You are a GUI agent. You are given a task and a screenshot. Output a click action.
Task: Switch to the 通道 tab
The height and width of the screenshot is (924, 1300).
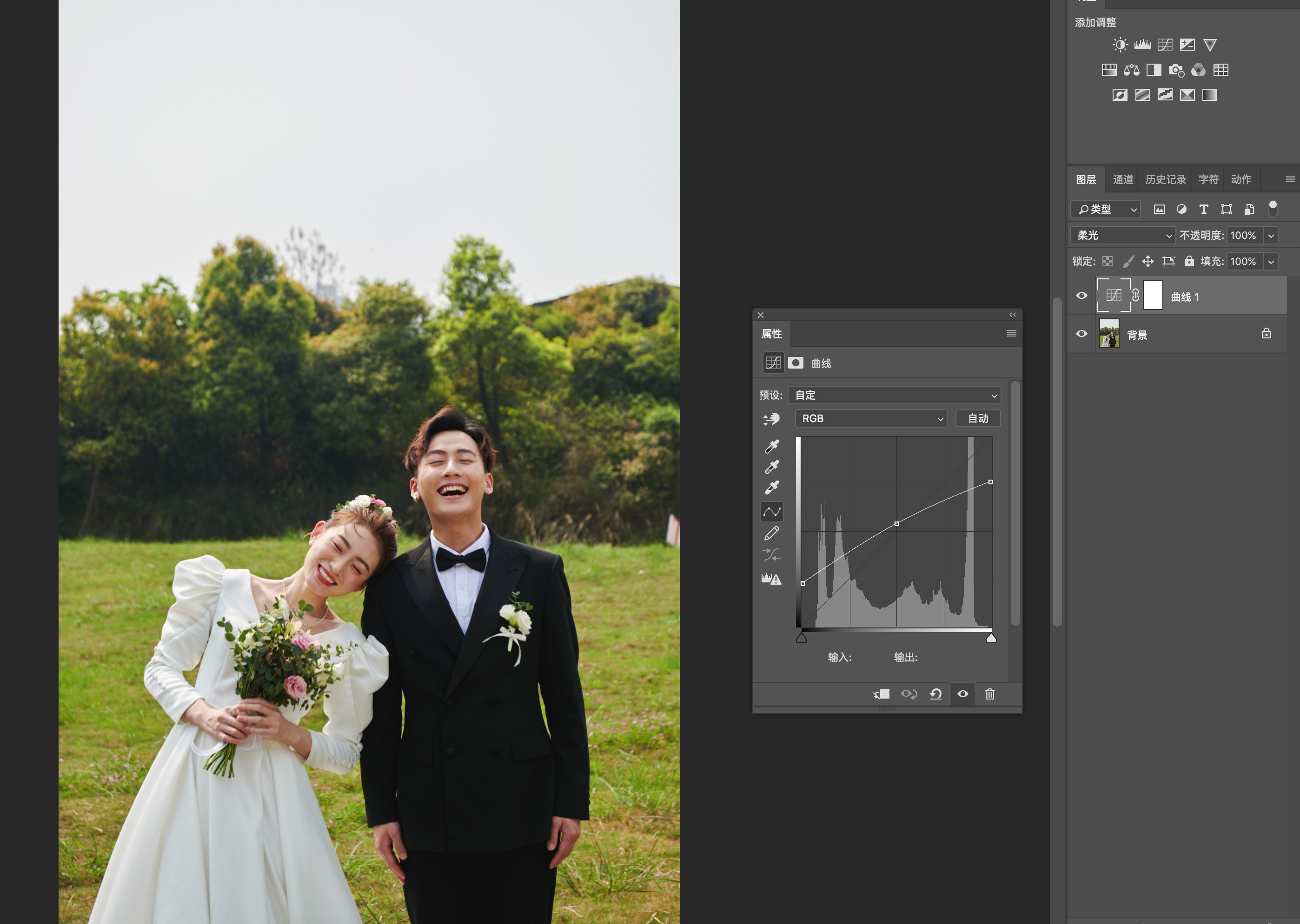[x=1122, y=180]
